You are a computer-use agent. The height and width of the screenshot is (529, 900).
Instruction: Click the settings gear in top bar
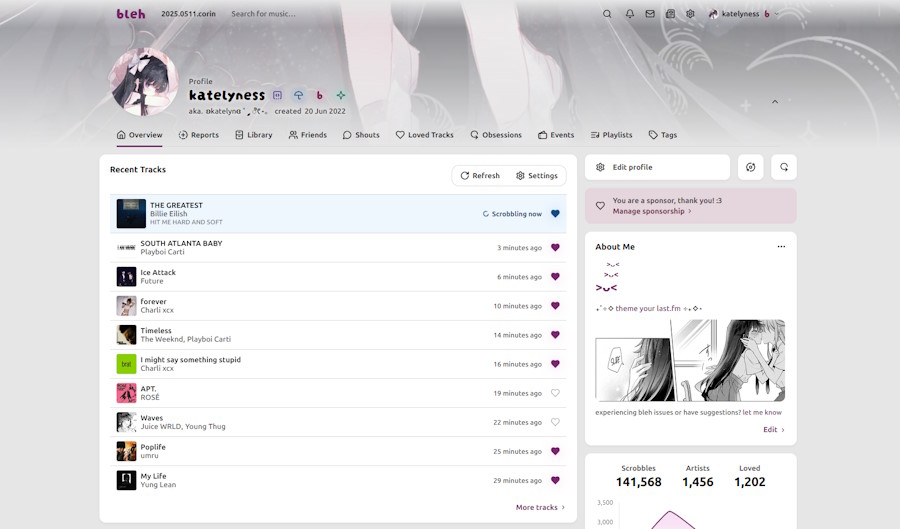(x=690, y=14)
